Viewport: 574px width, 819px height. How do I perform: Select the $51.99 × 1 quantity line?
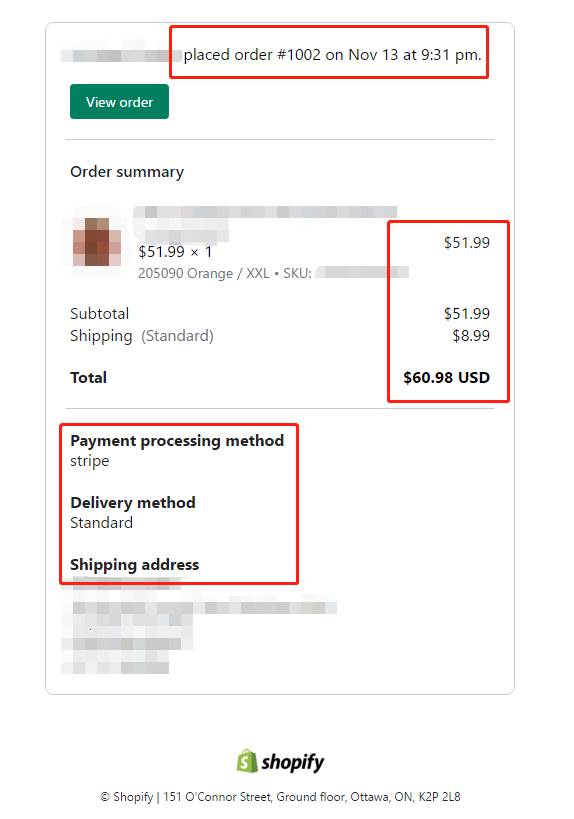pyautogui.click(x=175, y=252)
